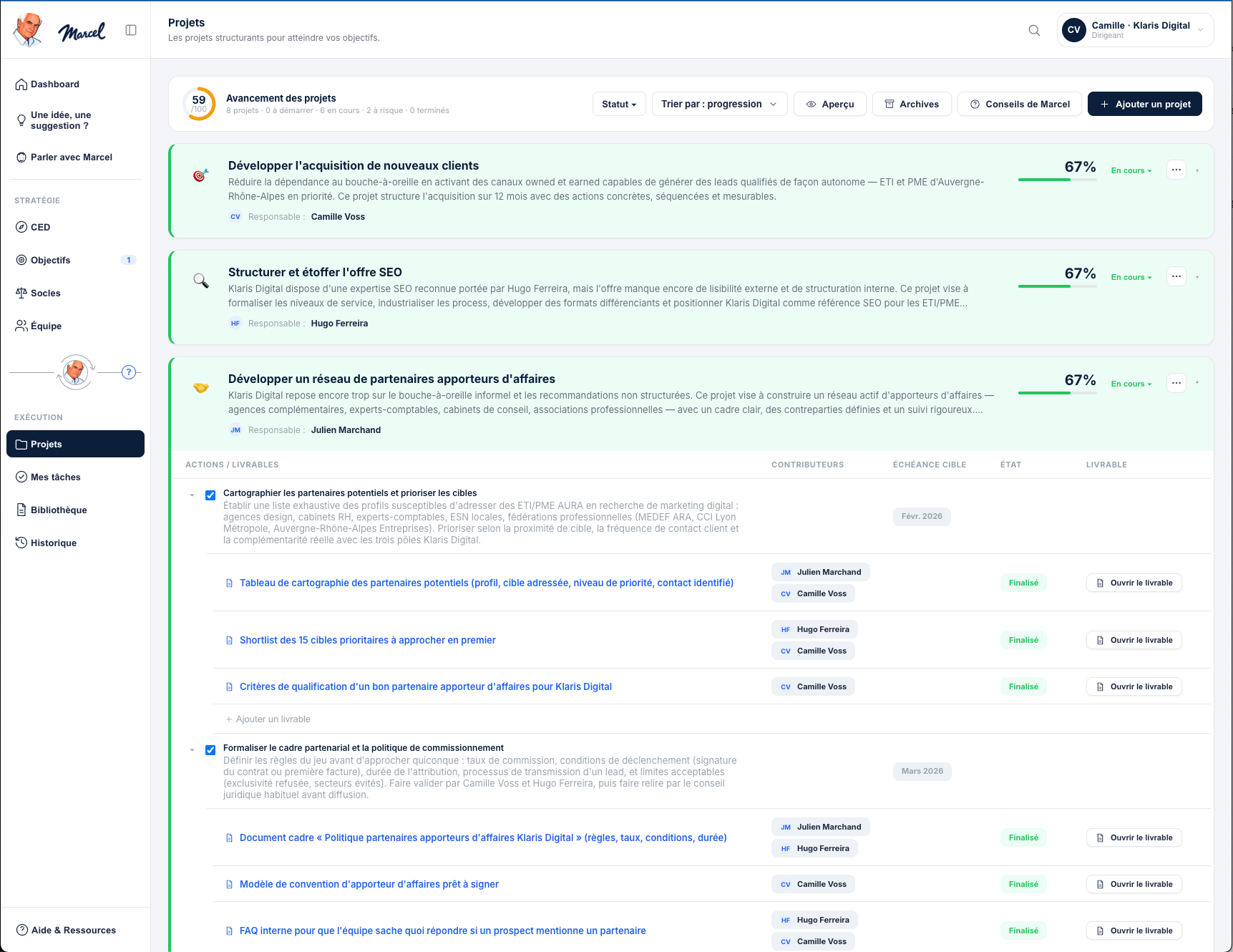Screen dimensions: 1233x952
Task: Click Ajouter un livrable under Cartographier action
Action: pos(268,719)
